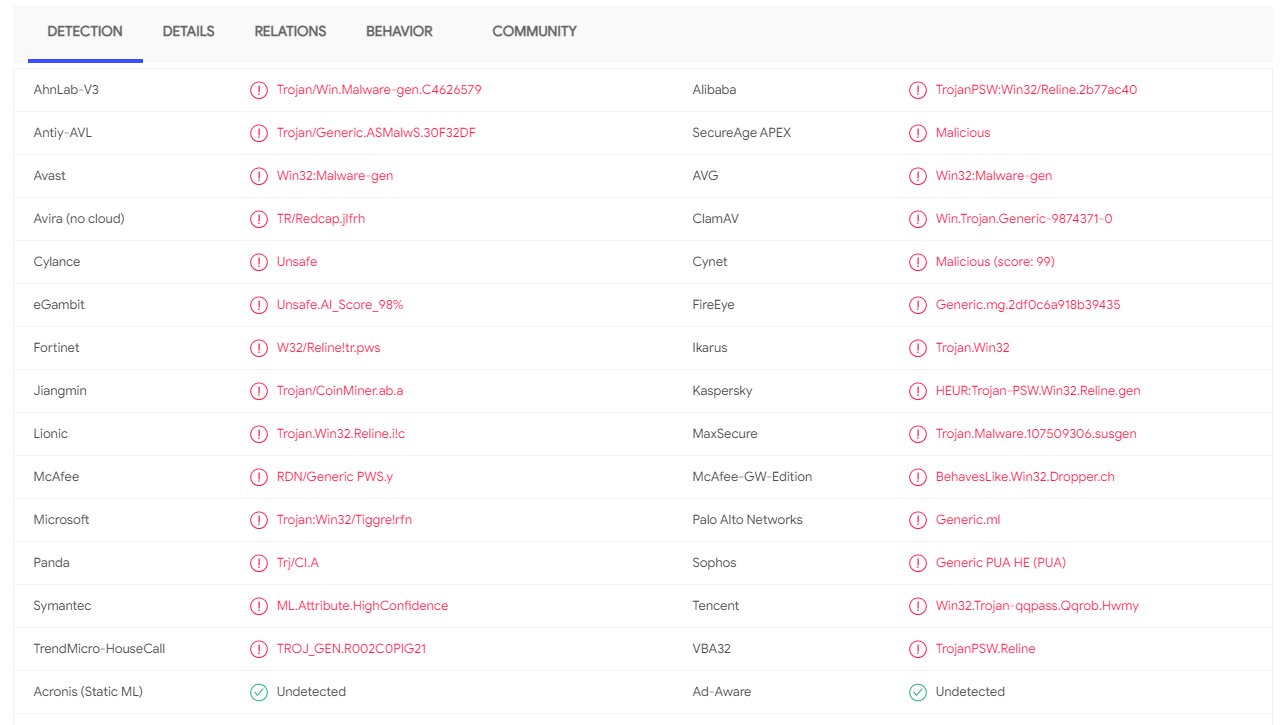Click alert icon for SecureAge APEX Malicious

coord(918,133)
